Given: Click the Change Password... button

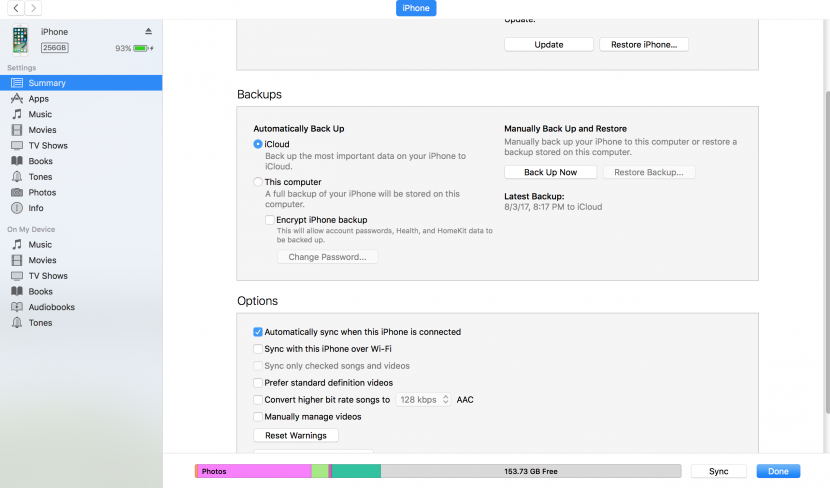Looking at the screenshot, I should pyautogui.click(x=327, y=257).
